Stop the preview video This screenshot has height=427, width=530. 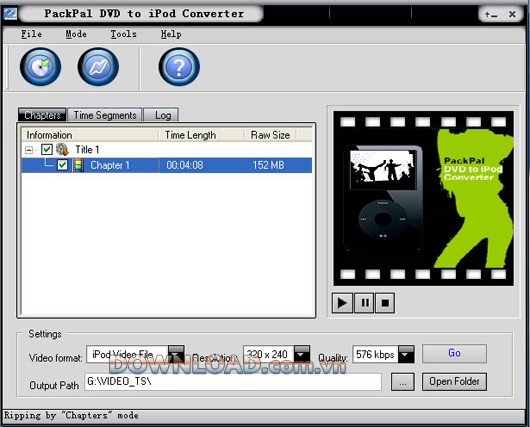[x=385, y=303]
